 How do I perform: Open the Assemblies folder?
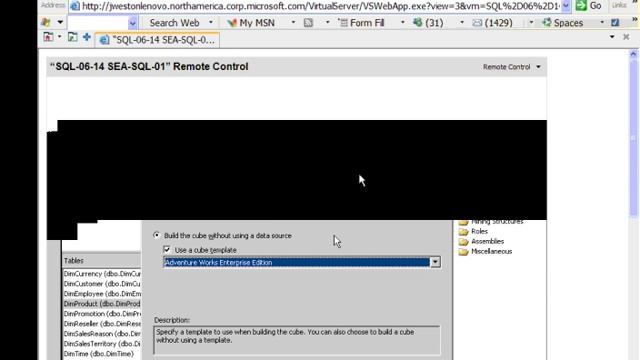click(x=482, y=242)
